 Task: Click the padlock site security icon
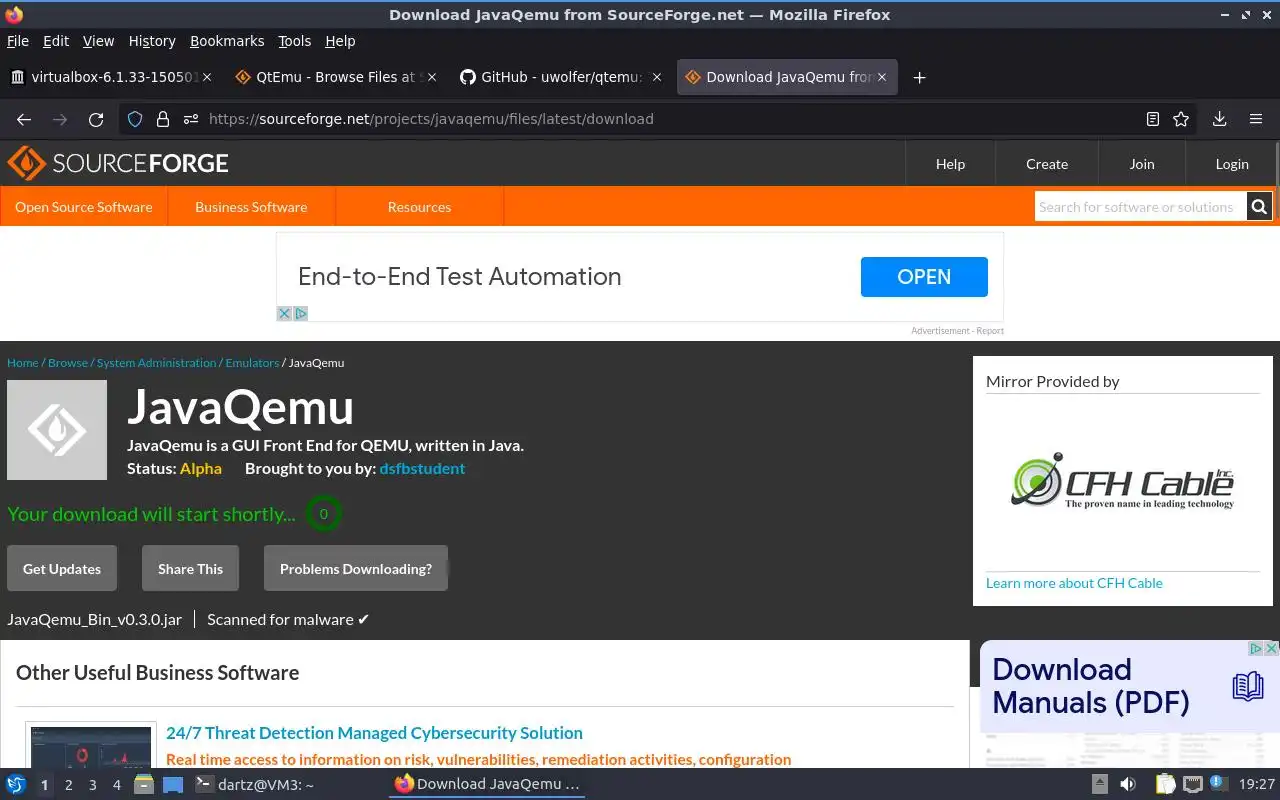coord(163,119)
